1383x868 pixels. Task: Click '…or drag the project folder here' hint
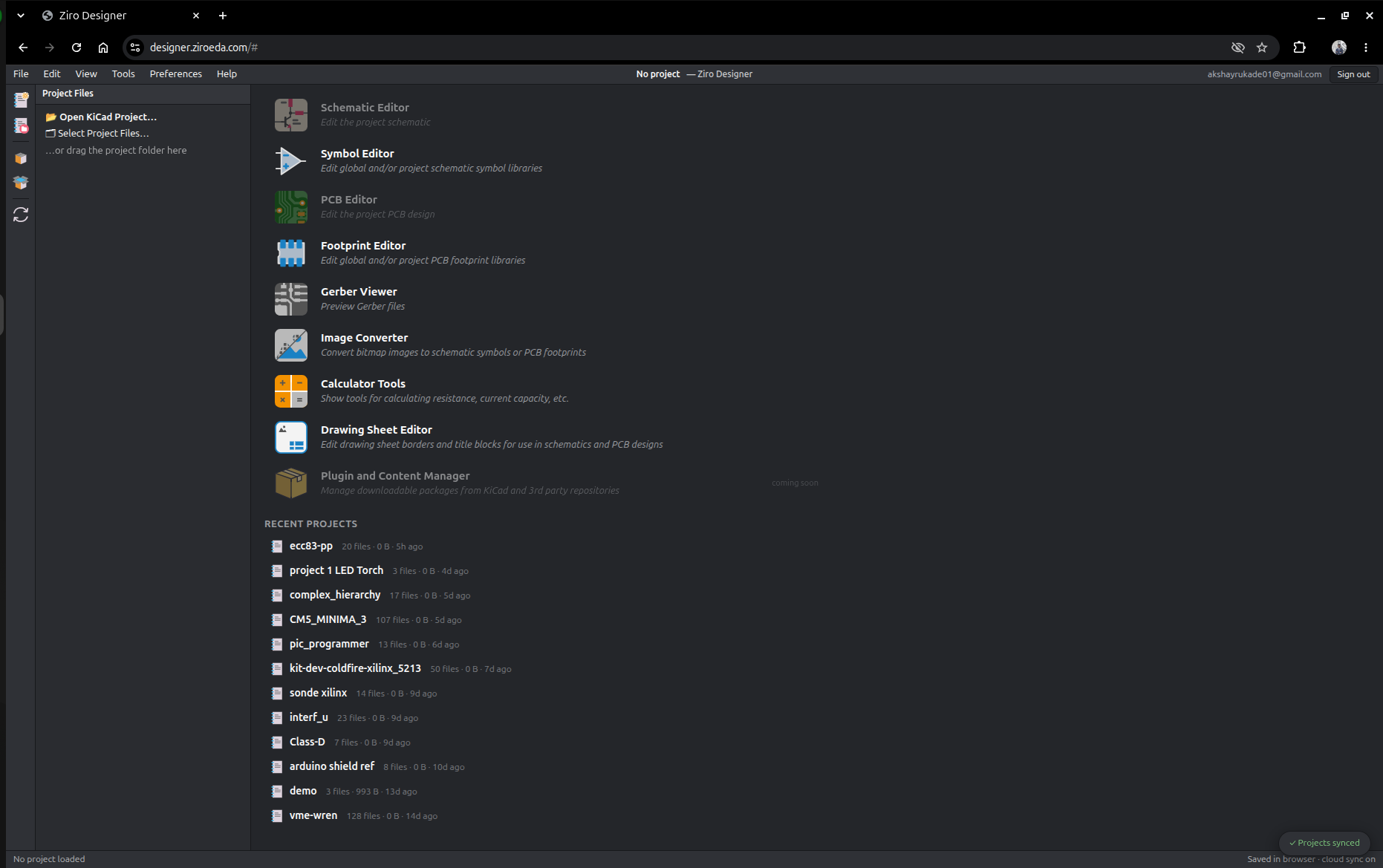pyautogui.click(x=116, y=150)
